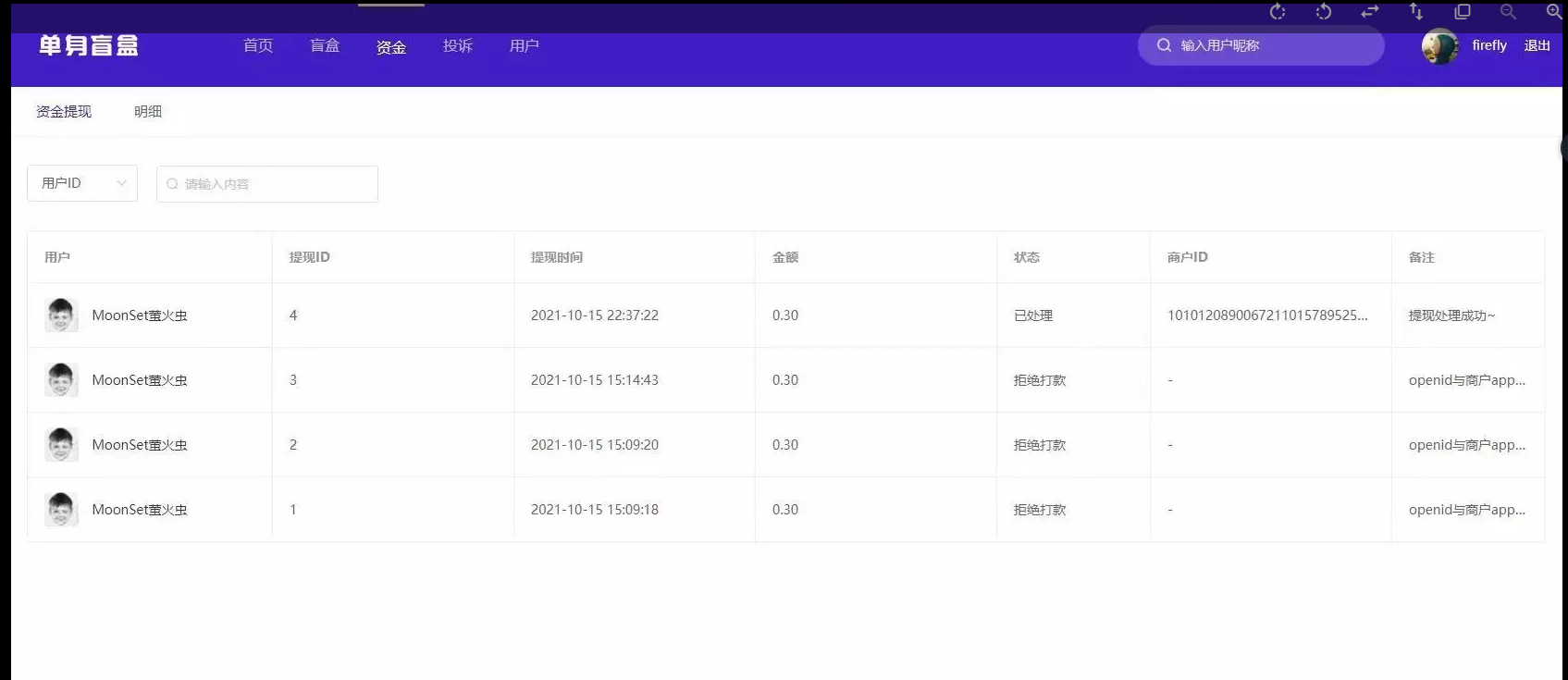
Task: Click the vertical flip arrows icon
Action: [1416, 12]
